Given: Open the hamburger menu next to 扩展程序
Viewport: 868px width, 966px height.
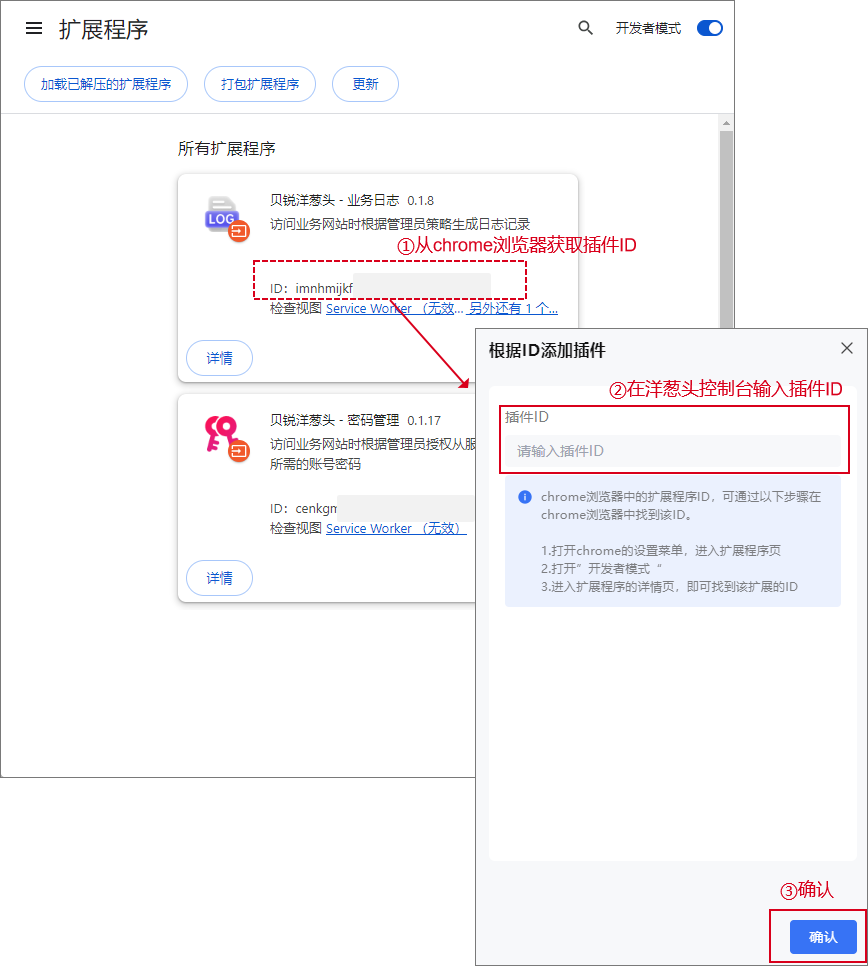Looking at the screenshot, I should [x=34, y=28].
